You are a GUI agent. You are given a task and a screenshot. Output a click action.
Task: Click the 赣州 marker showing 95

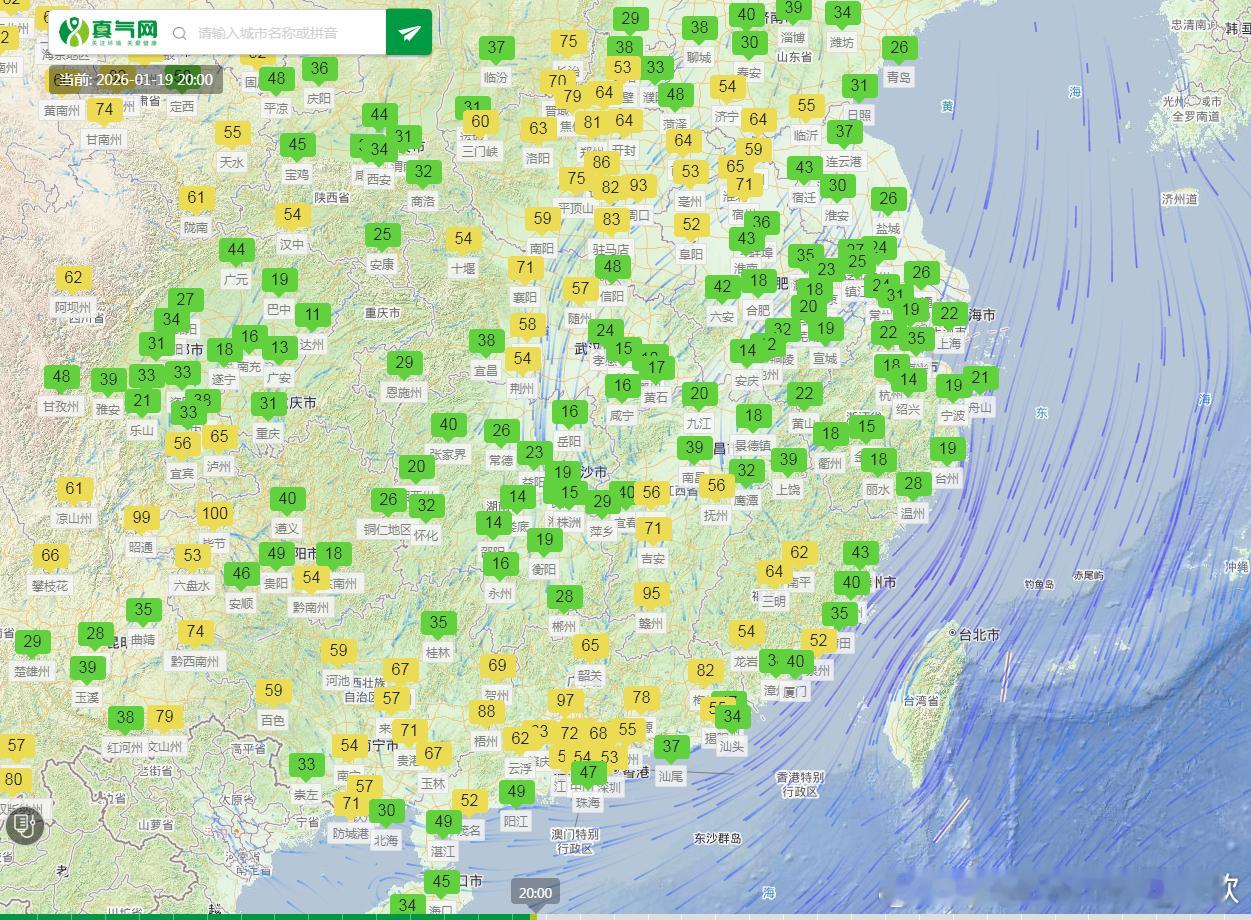[651, 595]
